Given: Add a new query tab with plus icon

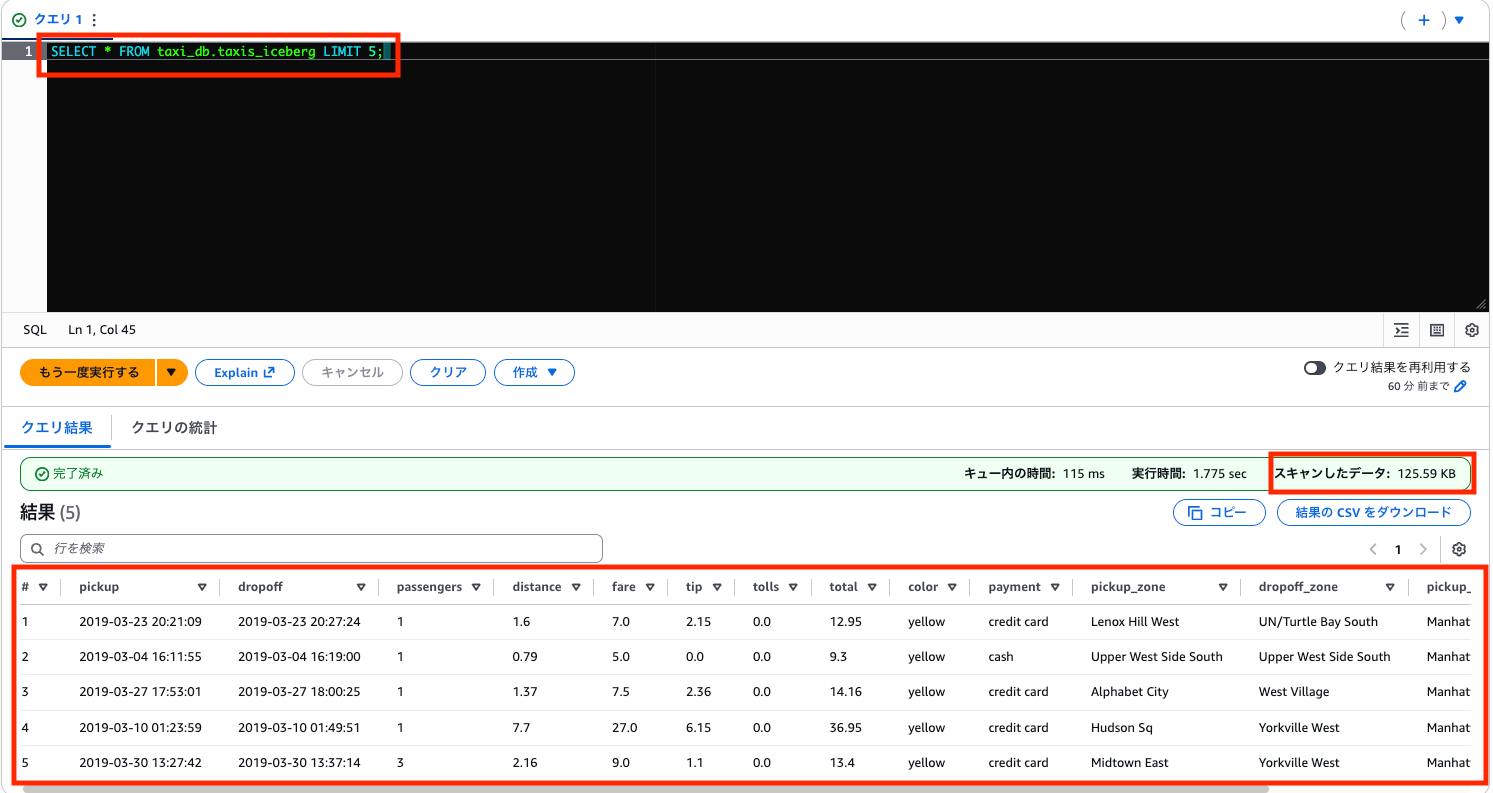Looking at the screenshot, I should [1424, 20].
